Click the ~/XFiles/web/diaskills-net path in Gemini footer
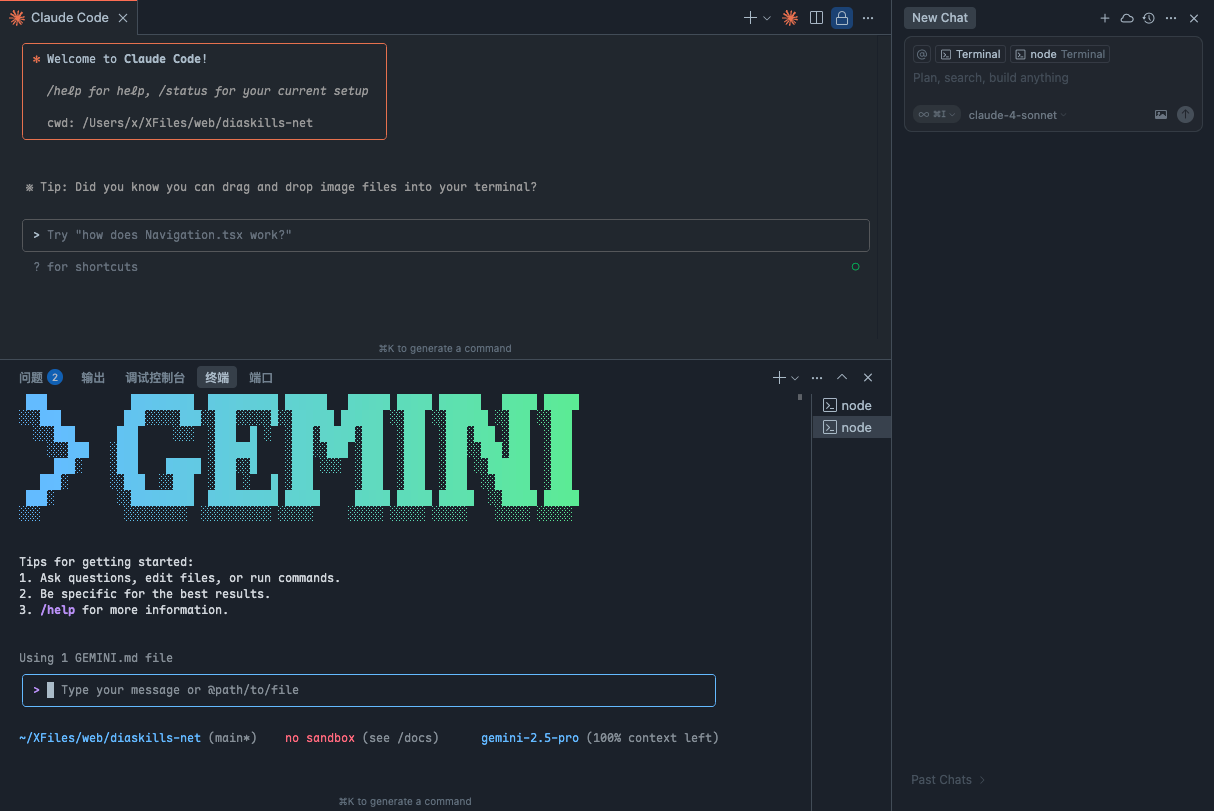This screenshot has width=1214, height=811. 110,738
